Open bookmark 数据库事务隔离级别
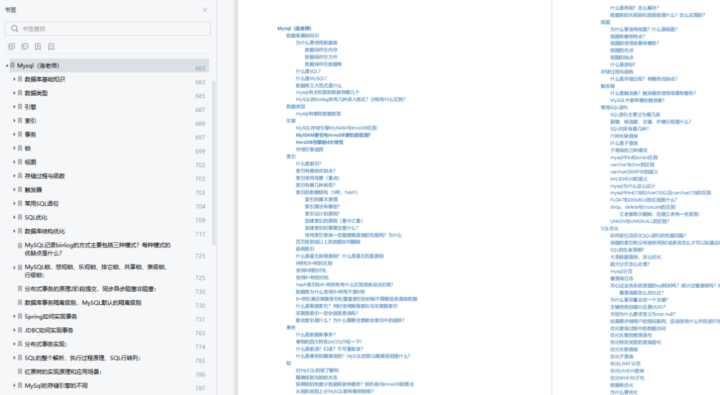The image size is (720, 395). [x=83, y=303]
